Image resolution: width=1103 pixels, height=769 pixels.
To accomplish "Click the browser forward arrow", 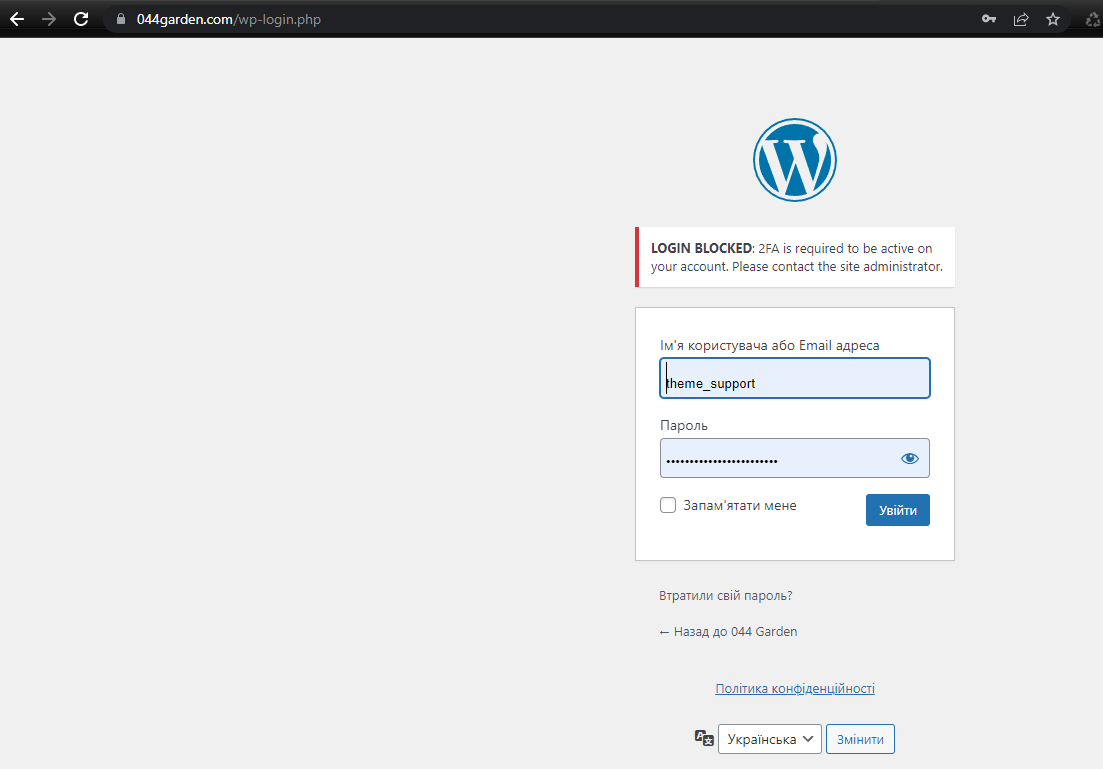I will pyautogui.click(x=49, y=19).
